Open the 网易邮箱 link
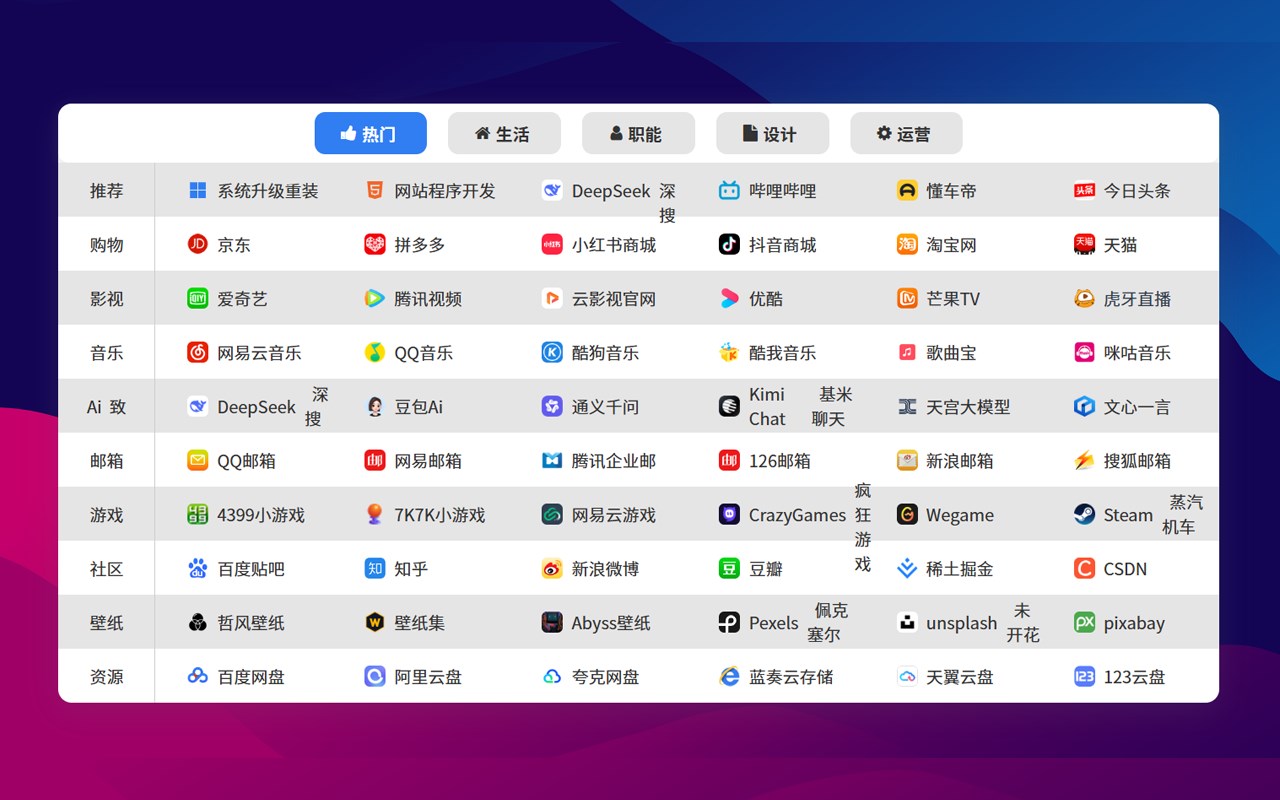The height and width of the screenshot is (800, 1280). click(428, 460)
